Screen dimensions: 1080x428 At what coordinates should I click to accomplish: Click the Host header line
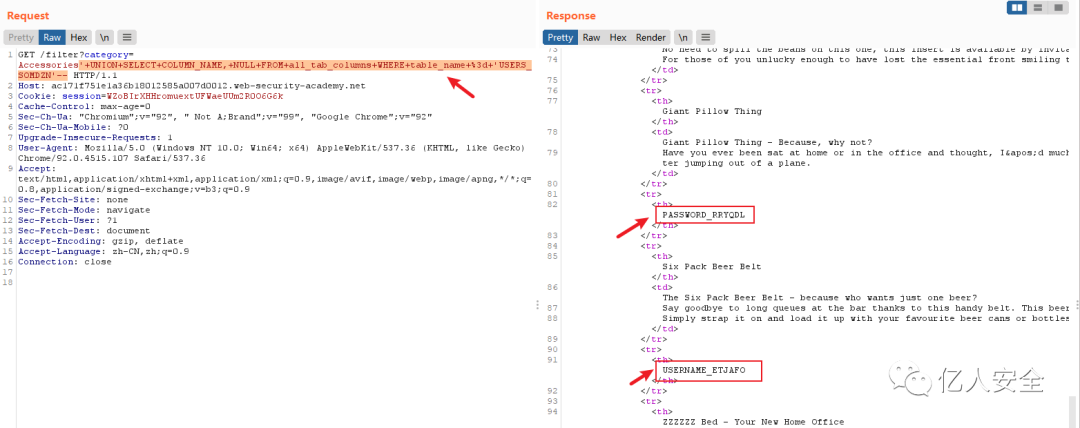pyautogui.click(x=191, y=85)
